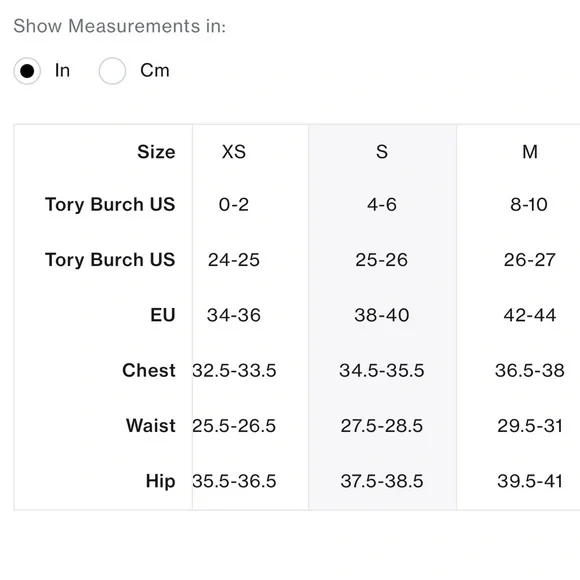
Task: Select the Cm measurement radio button
Action: coord(112,71)
